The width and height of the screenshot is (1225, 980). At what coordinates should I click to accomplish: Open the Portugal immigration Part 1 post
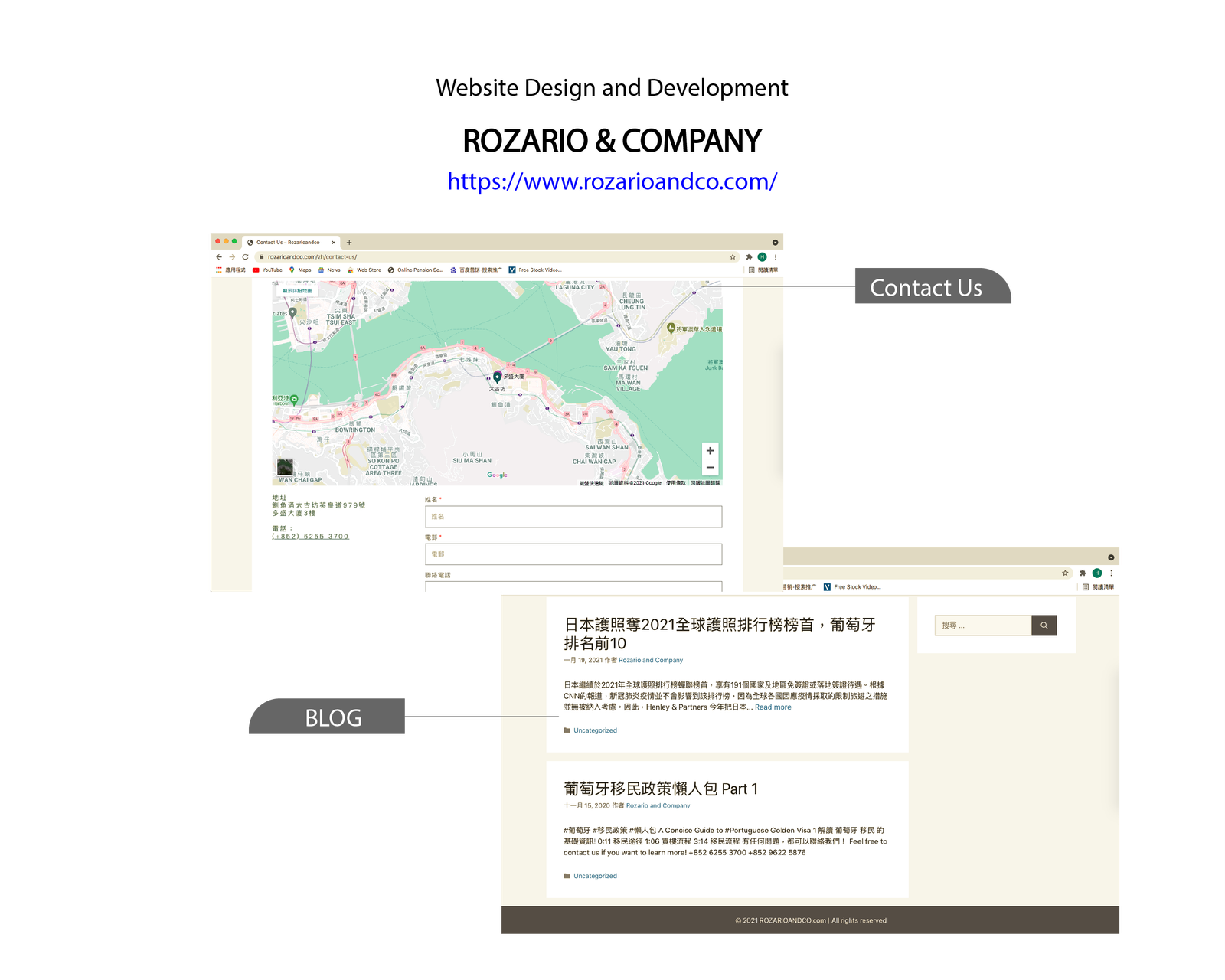[660, 789]
